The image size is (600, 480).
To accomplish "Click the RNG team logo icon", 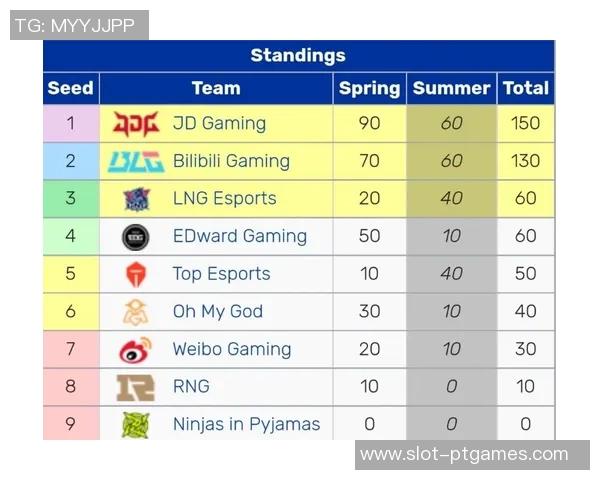I will coord(135,387).
